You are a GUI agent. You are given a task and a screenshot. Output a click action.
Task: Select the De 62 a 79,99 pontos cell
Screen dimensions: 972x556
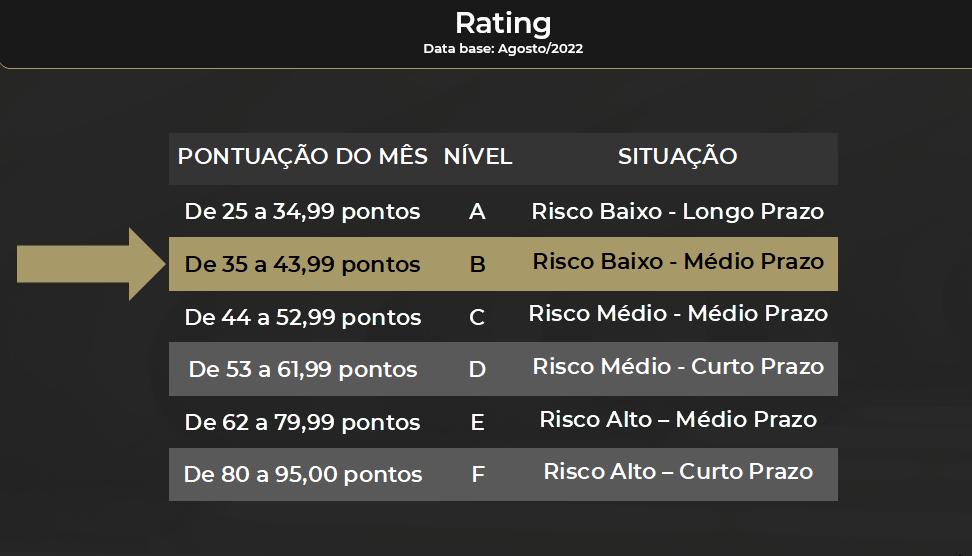[303, 423]
